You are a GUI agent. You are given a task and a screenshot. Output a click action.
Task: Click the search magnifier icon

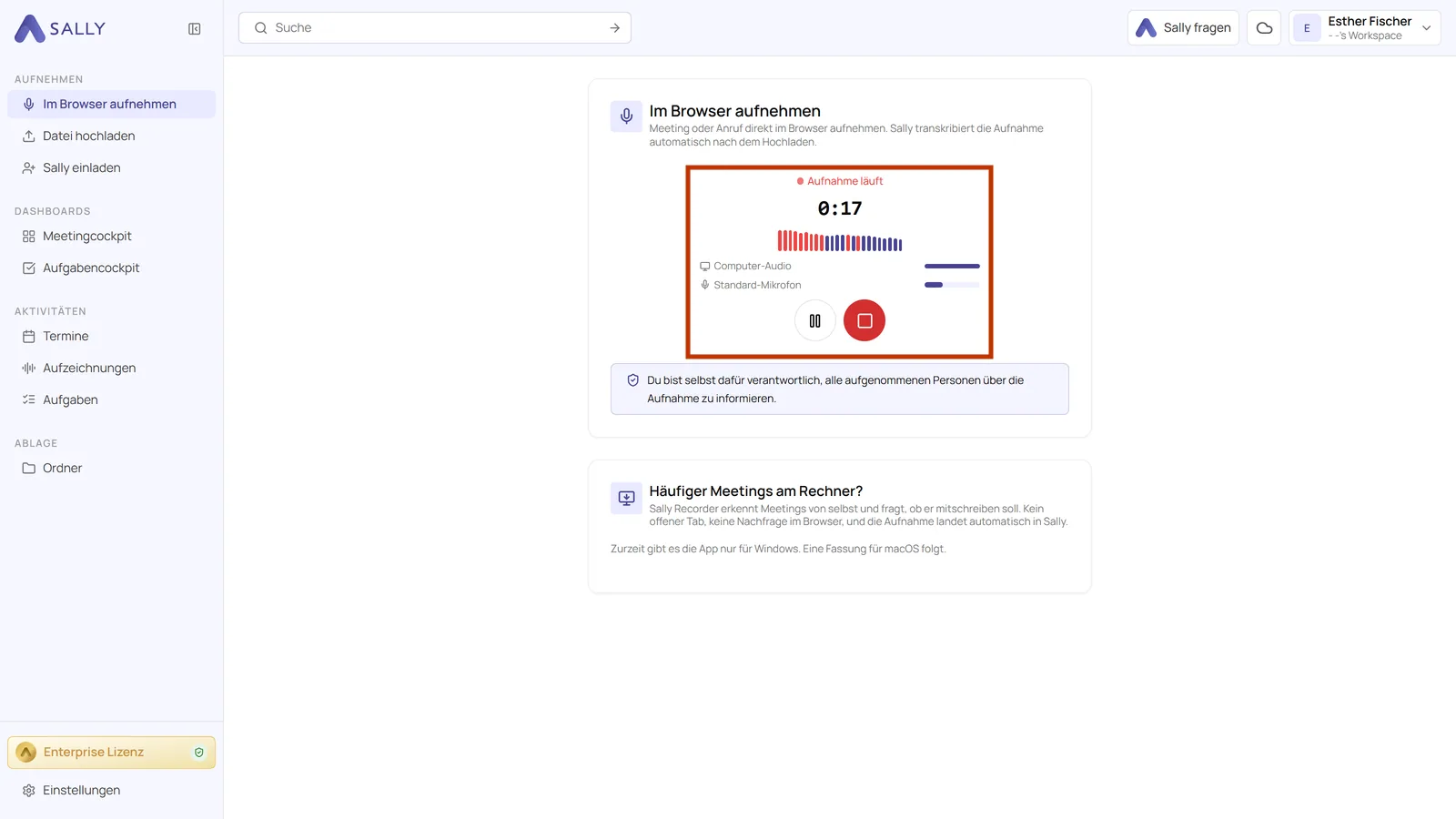(x=261, y=28)
